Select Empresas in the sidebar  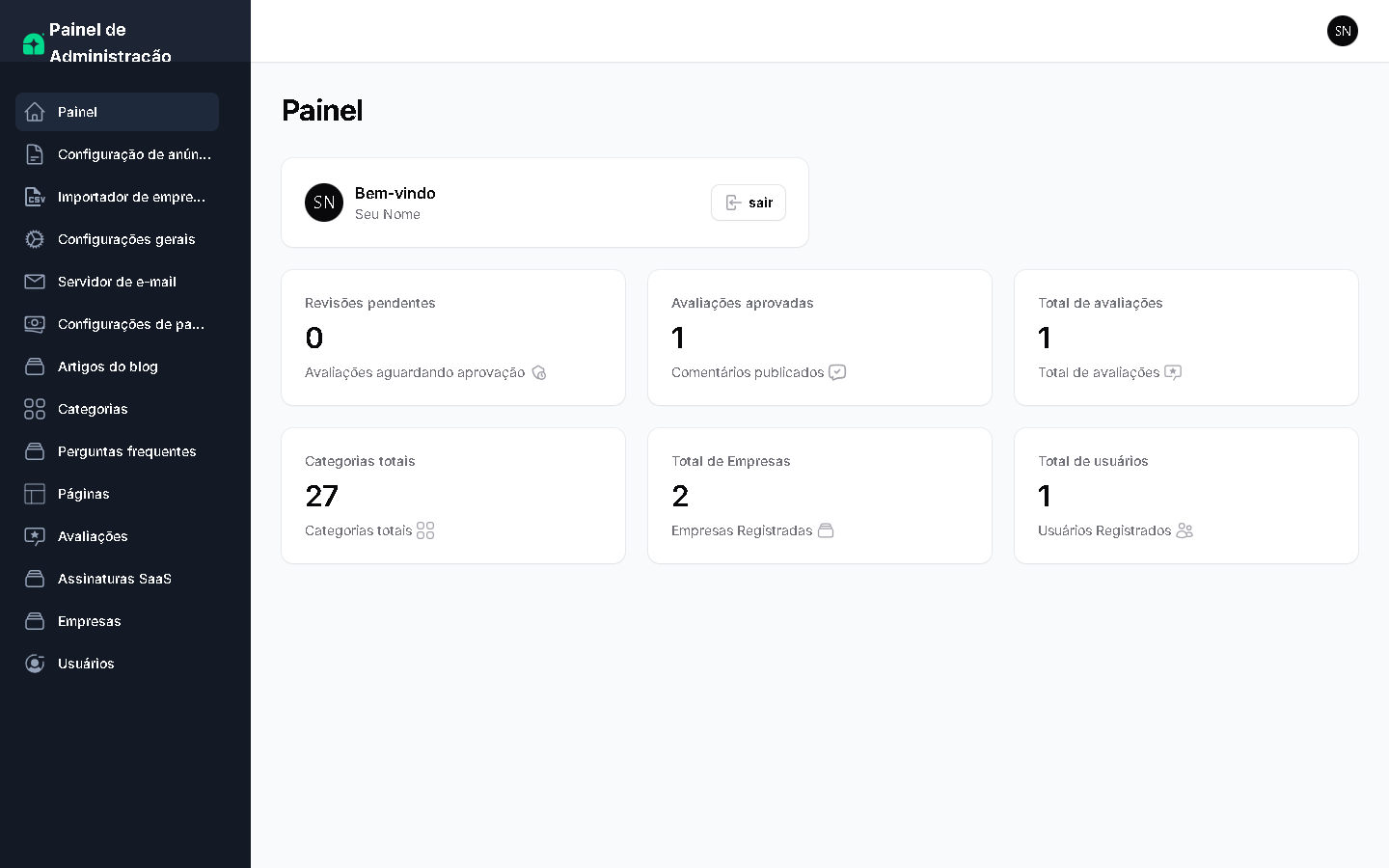89,621
